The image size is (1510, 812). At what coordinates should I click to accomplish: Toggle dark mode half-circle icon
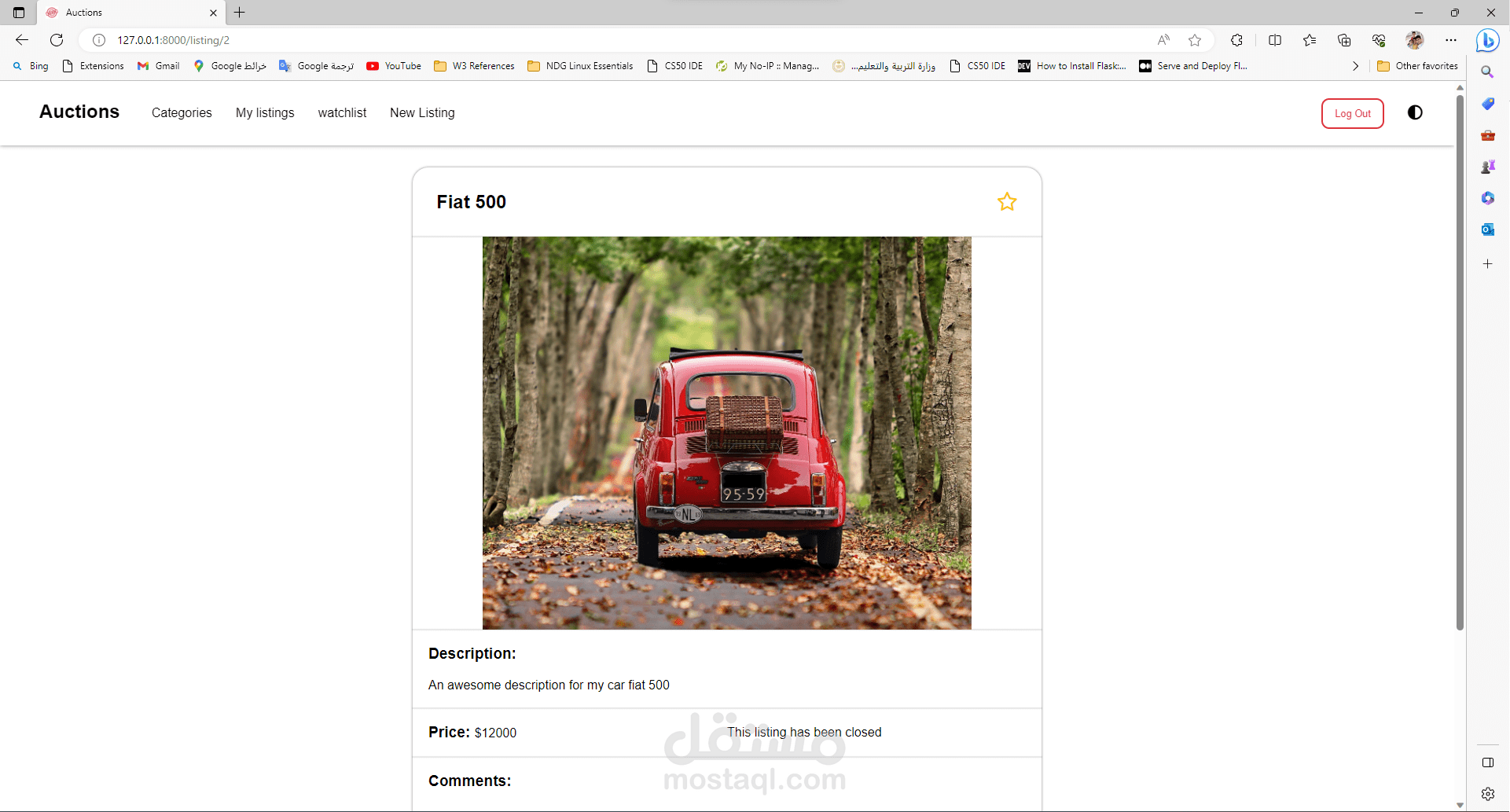coord(1415,112)
